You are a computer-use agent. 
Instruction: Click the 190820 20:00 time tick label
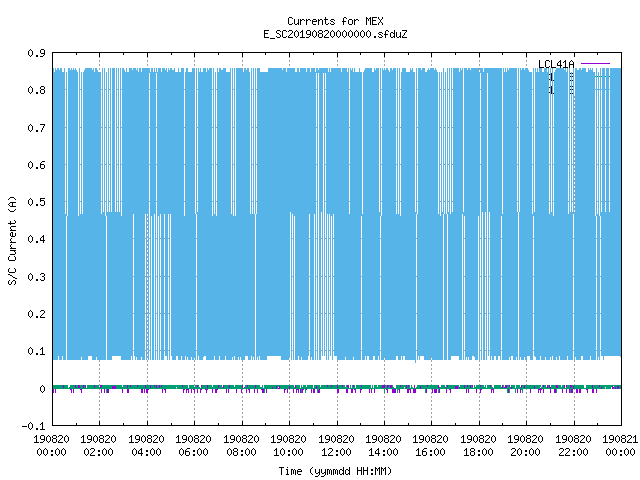[525, 446]
